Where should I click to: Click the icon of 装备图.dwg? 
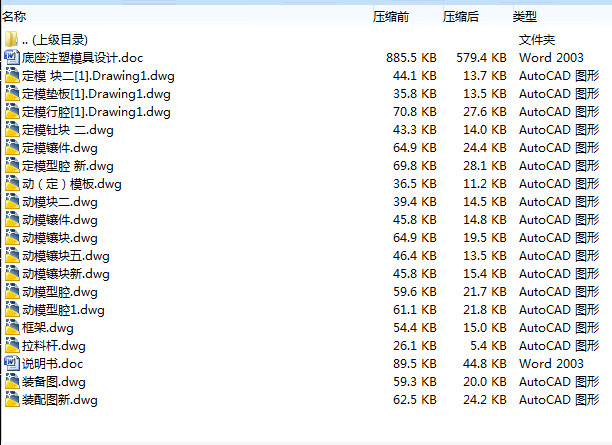[12, 381]
